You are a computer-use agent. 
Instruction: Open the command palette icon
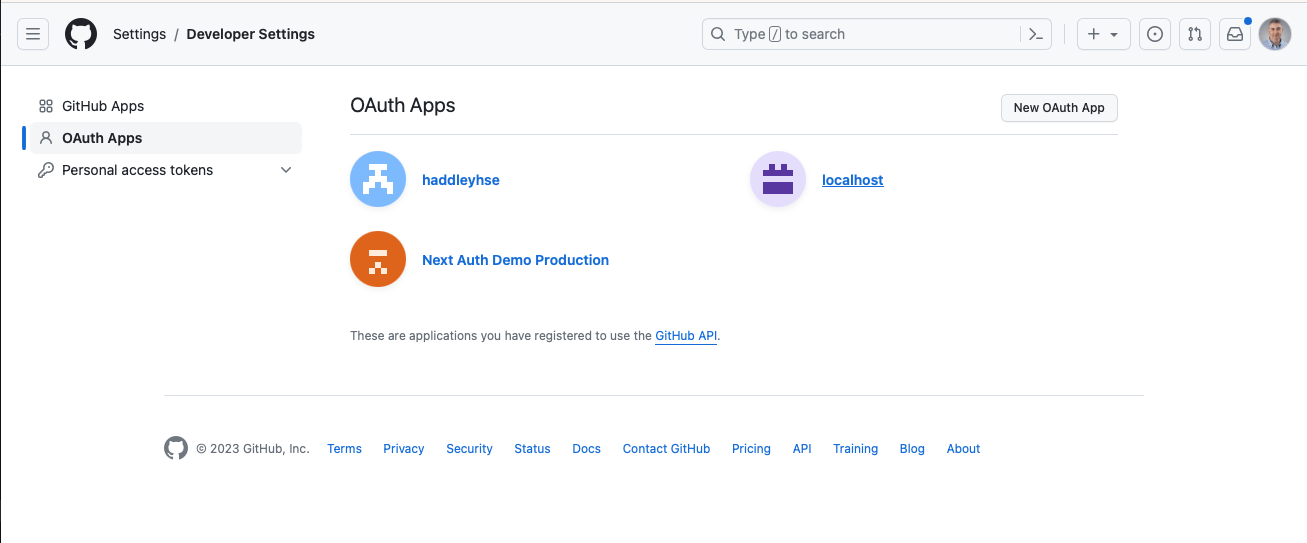click(1036, 34)
